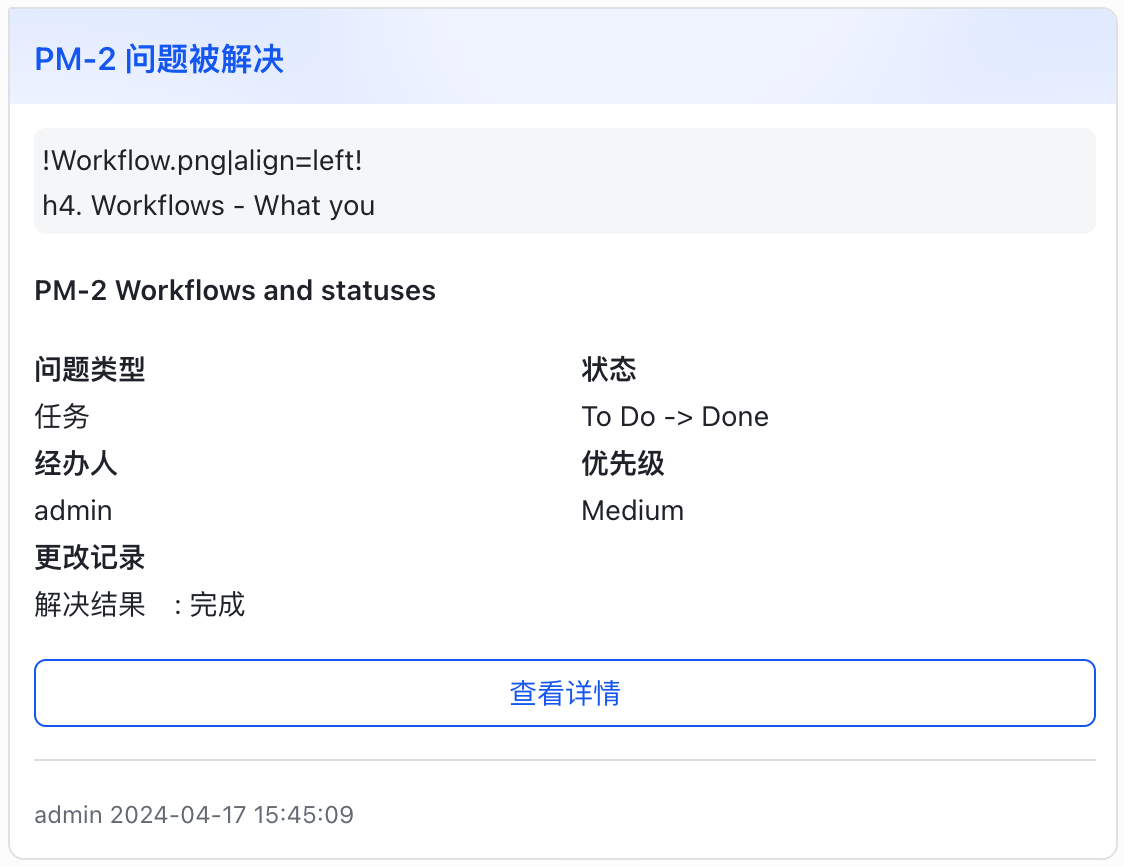Viewport: 1124px width, 866px height.
Task: Select the 'h4. Workflows - What you' text
Action: pos(208,206)
